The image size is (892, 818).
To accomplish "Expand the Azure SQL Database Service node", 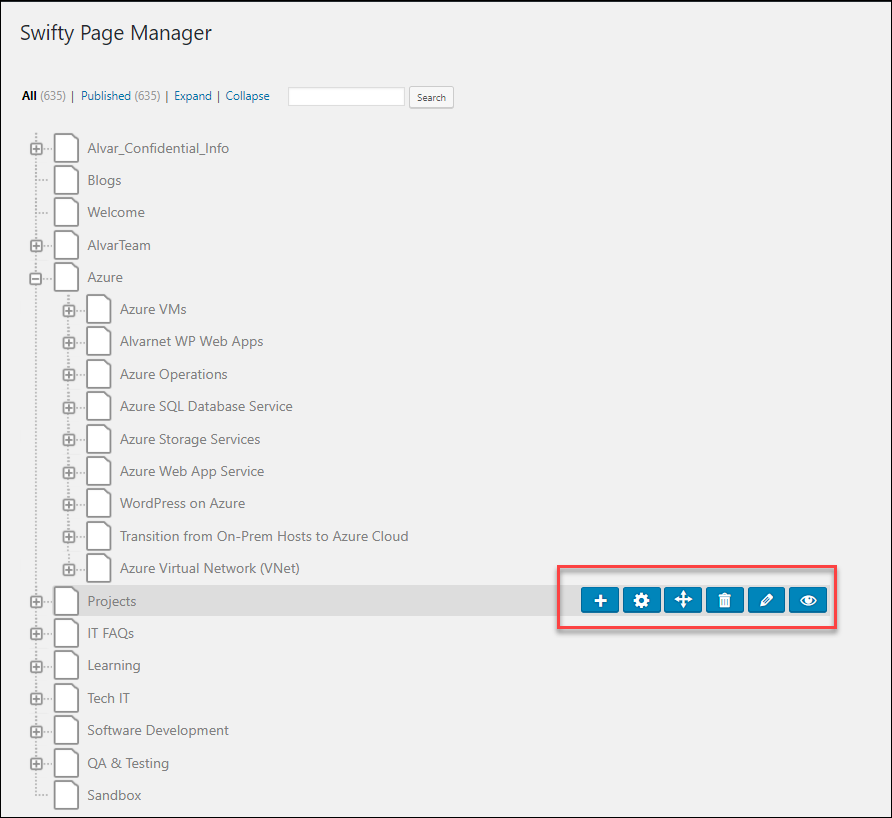I will pyautogui.click(x=69, y=407).
